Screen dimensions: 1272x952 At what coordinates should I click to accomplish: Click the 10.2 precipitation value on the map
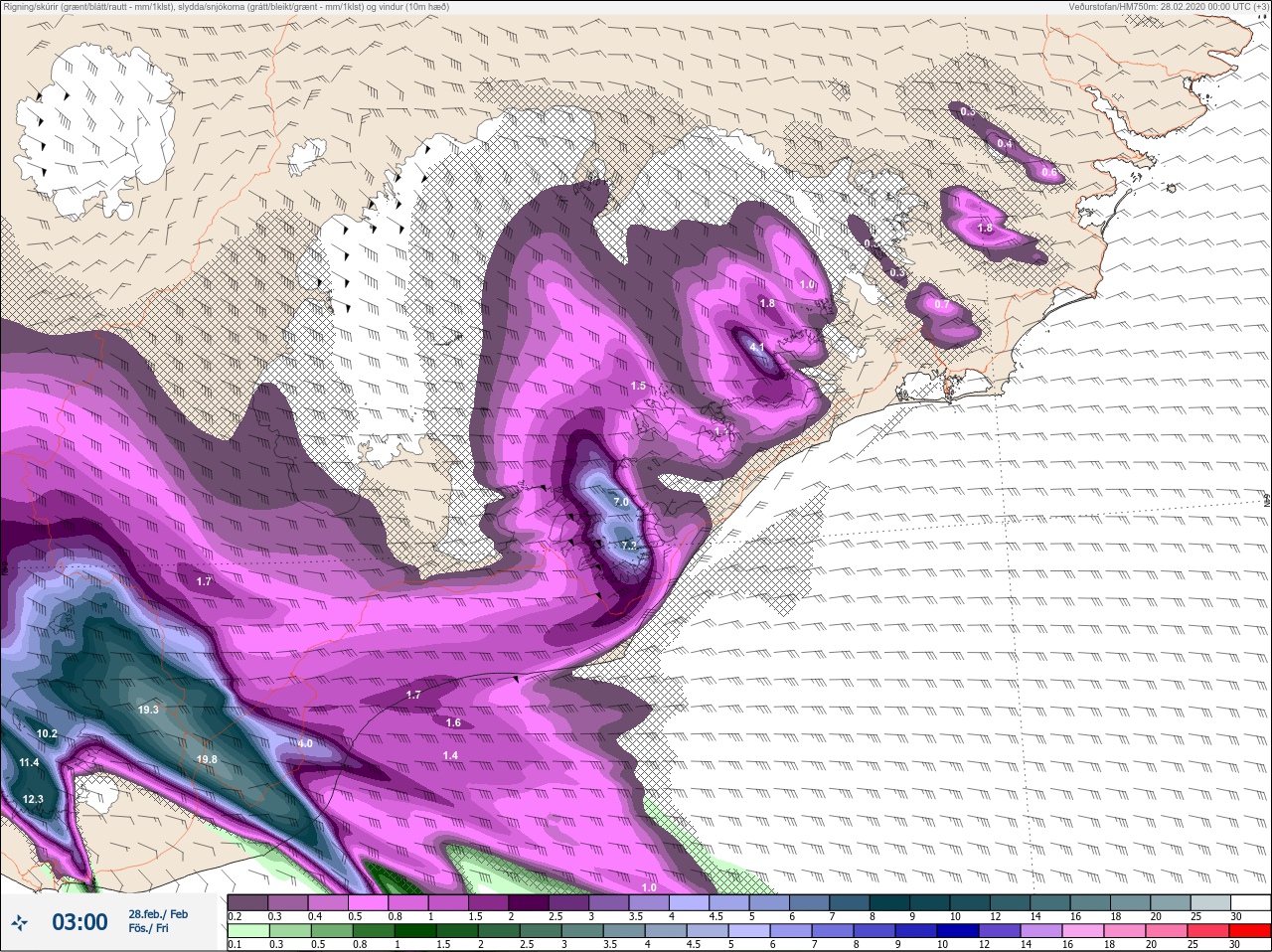(x=47, y=733)
